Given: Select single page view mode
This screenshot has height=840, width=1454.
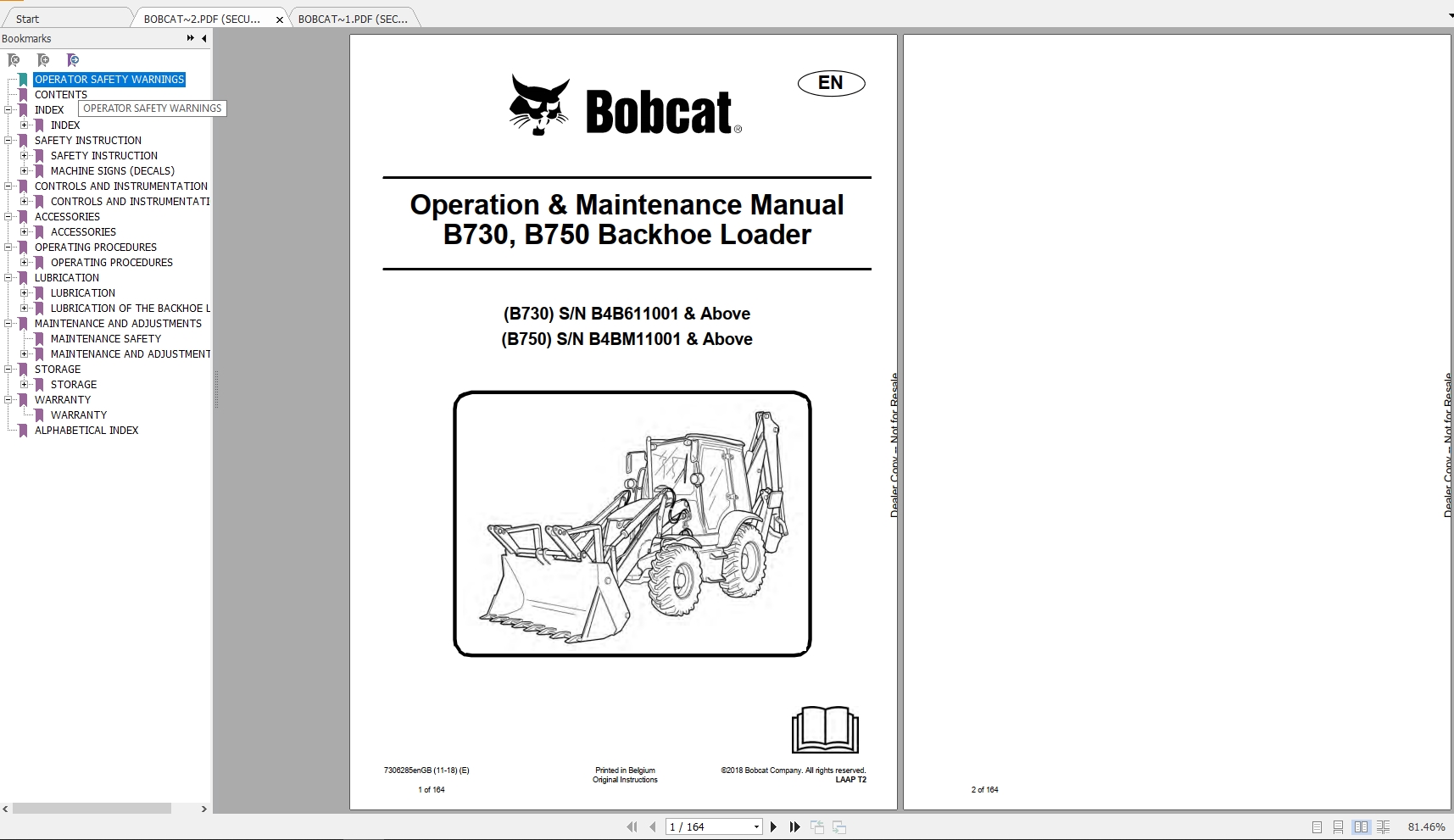Looking at the screenshot, I should click(1317, 826).
